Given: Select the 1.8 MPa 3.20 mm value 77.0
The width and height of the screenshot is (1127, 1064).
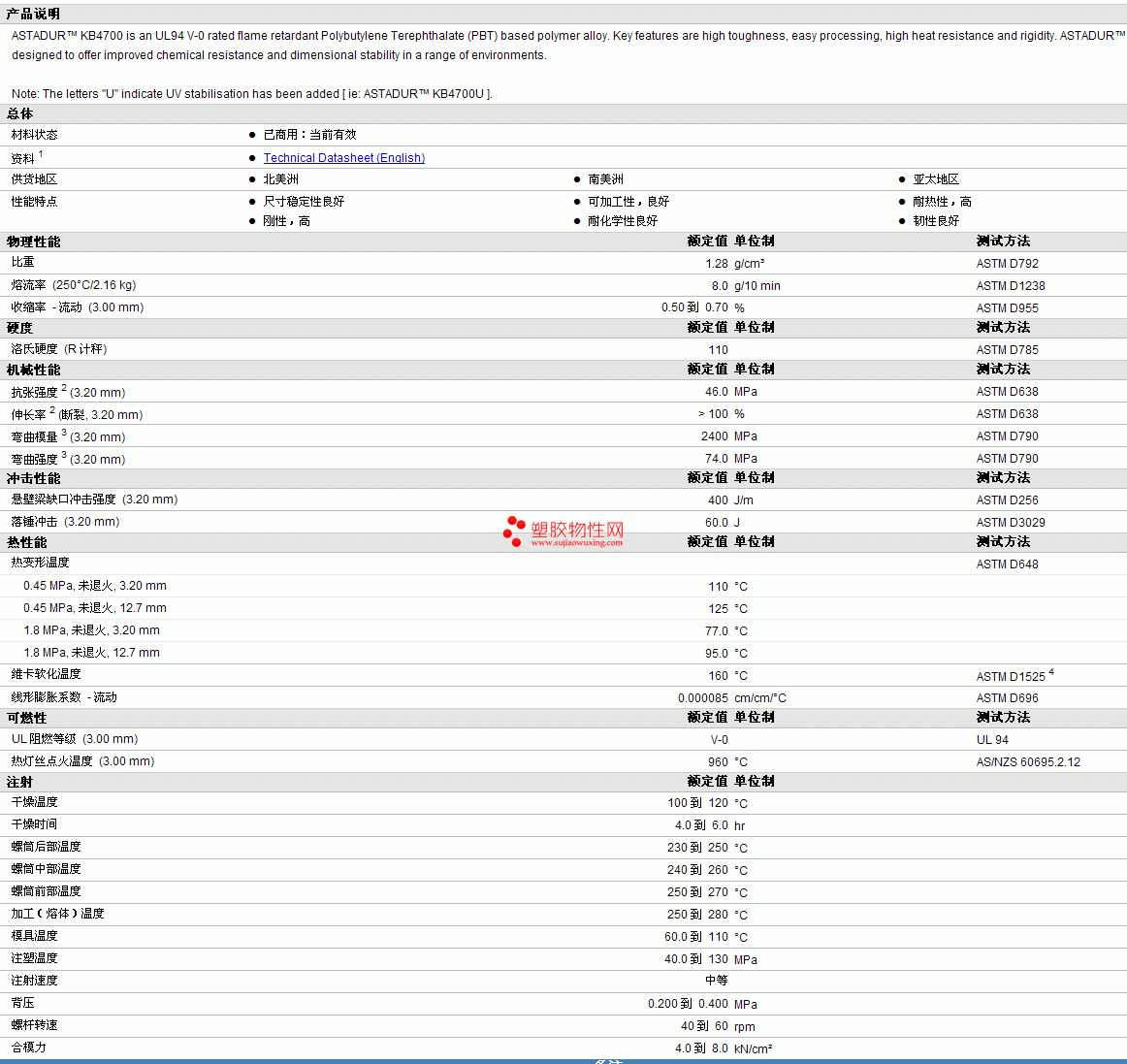Looking at the screenshot, I should click(x=716, y=631).
